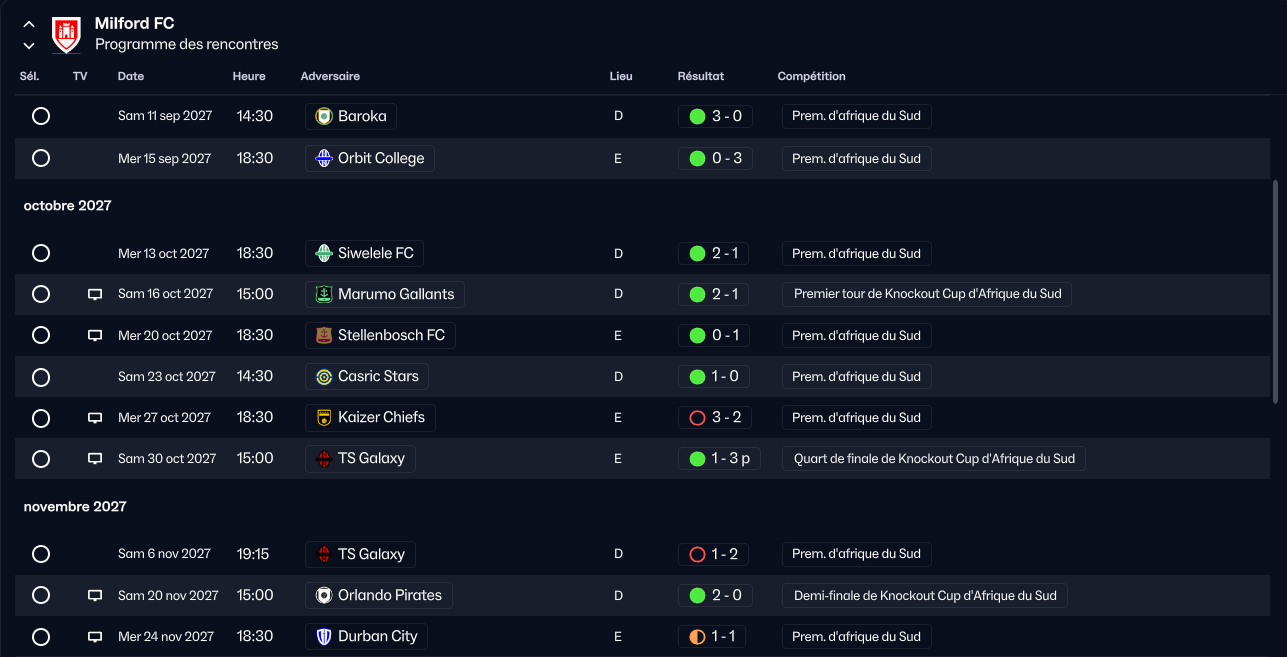Click the up chevron beside Milford FC
This screenshot has height=657, width=1287.
coord(29,24)
